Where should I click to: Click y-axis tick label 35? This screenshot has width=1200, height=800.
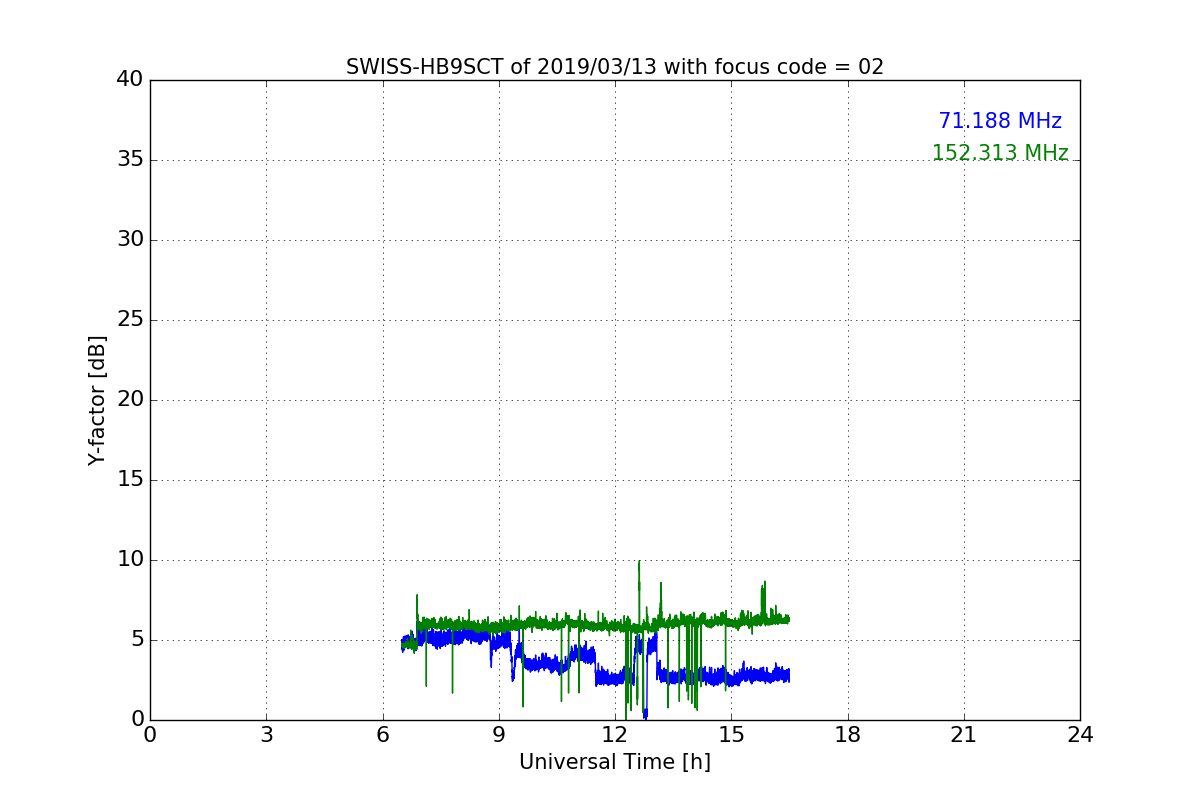pos(130,160)
